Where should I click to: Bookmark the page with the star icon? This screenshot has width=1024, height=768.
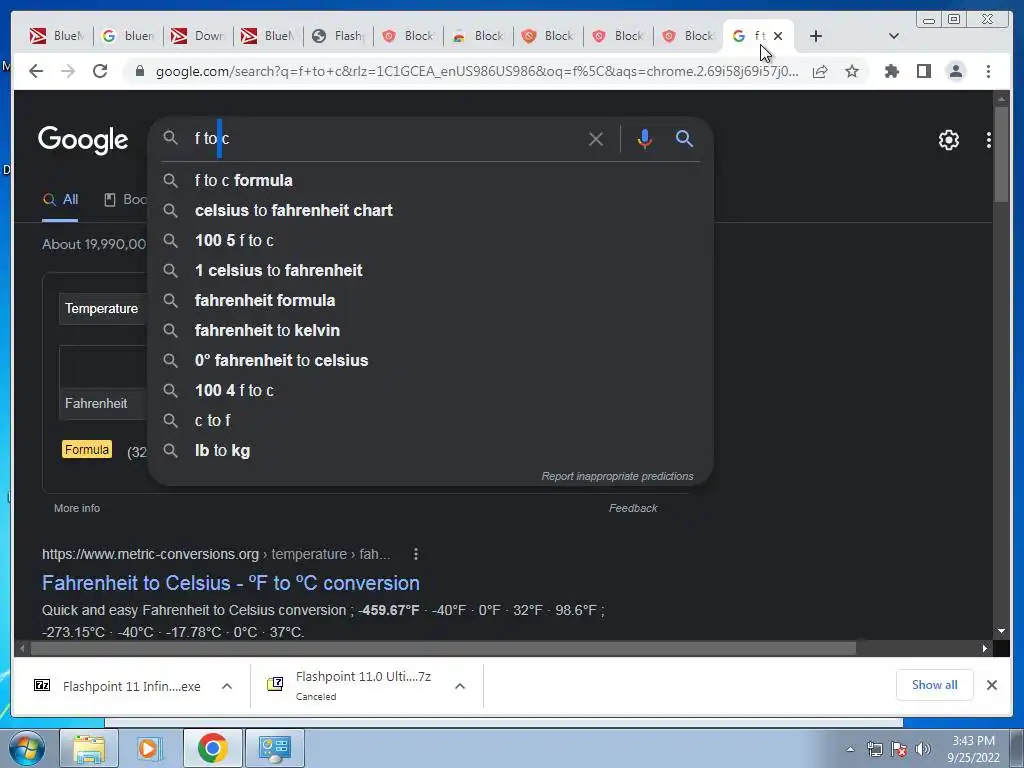click(852, 71)
